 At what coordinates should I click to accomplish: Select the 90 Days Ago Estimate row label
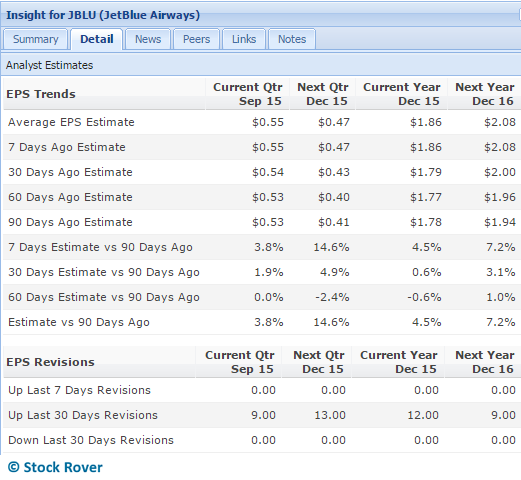[x=70, y=222]
